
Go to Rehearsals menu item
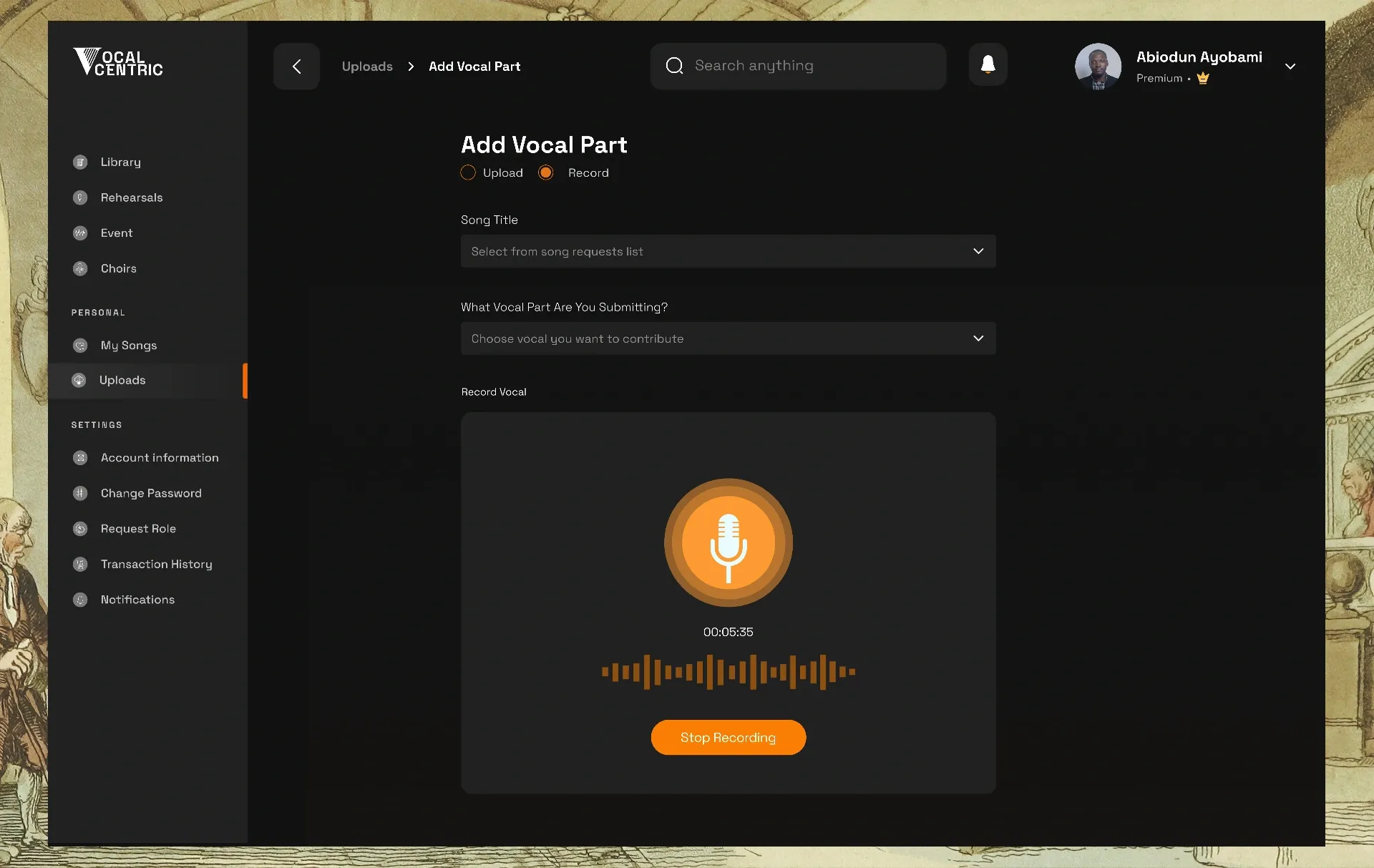(132, 198)
